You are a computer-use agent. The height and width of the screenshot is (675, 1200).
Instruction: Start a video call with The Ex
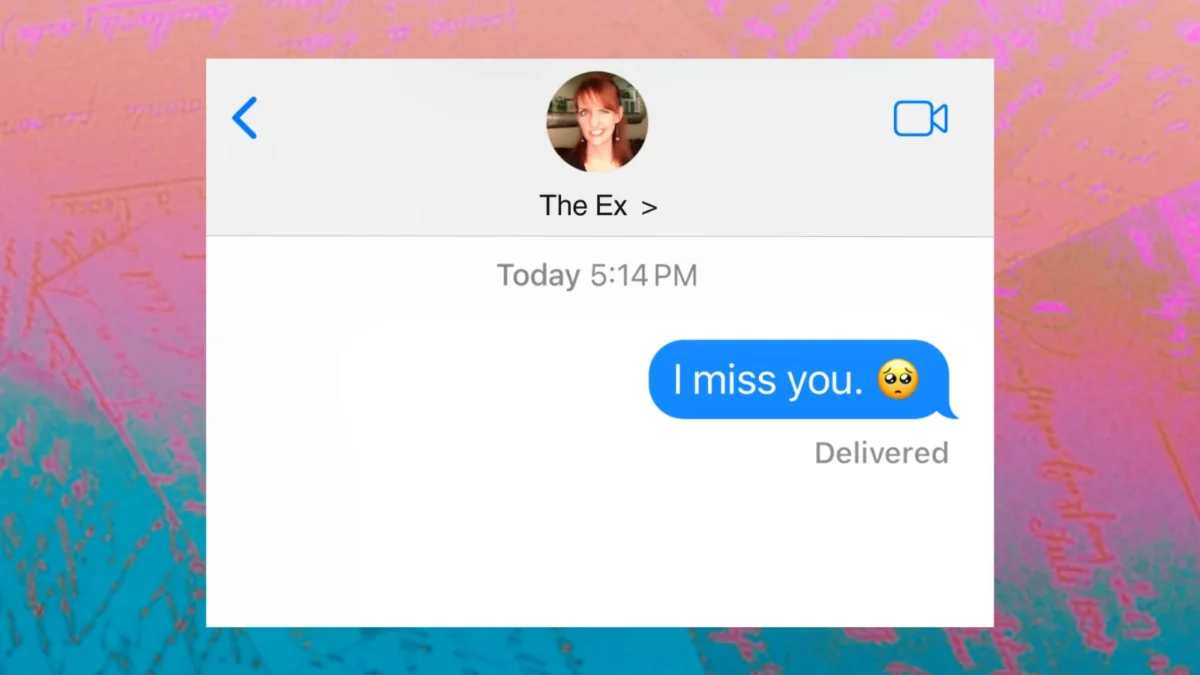(920, 119)
